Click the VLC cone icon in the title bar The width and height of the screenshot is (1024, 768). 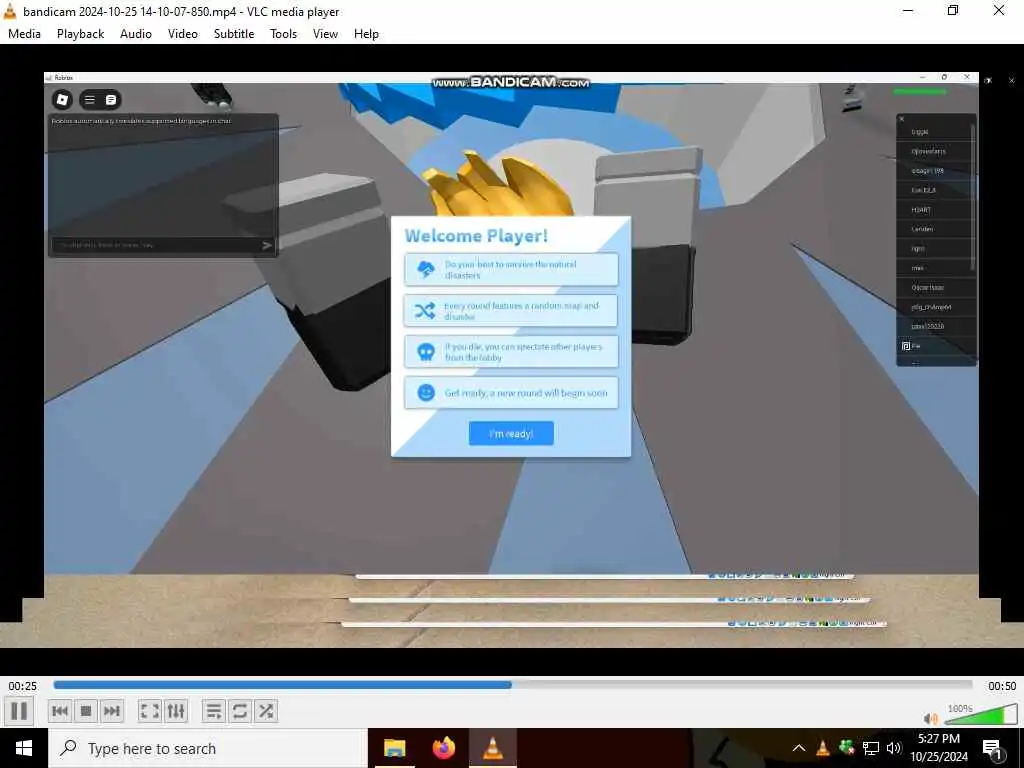(x=10, y=10)
